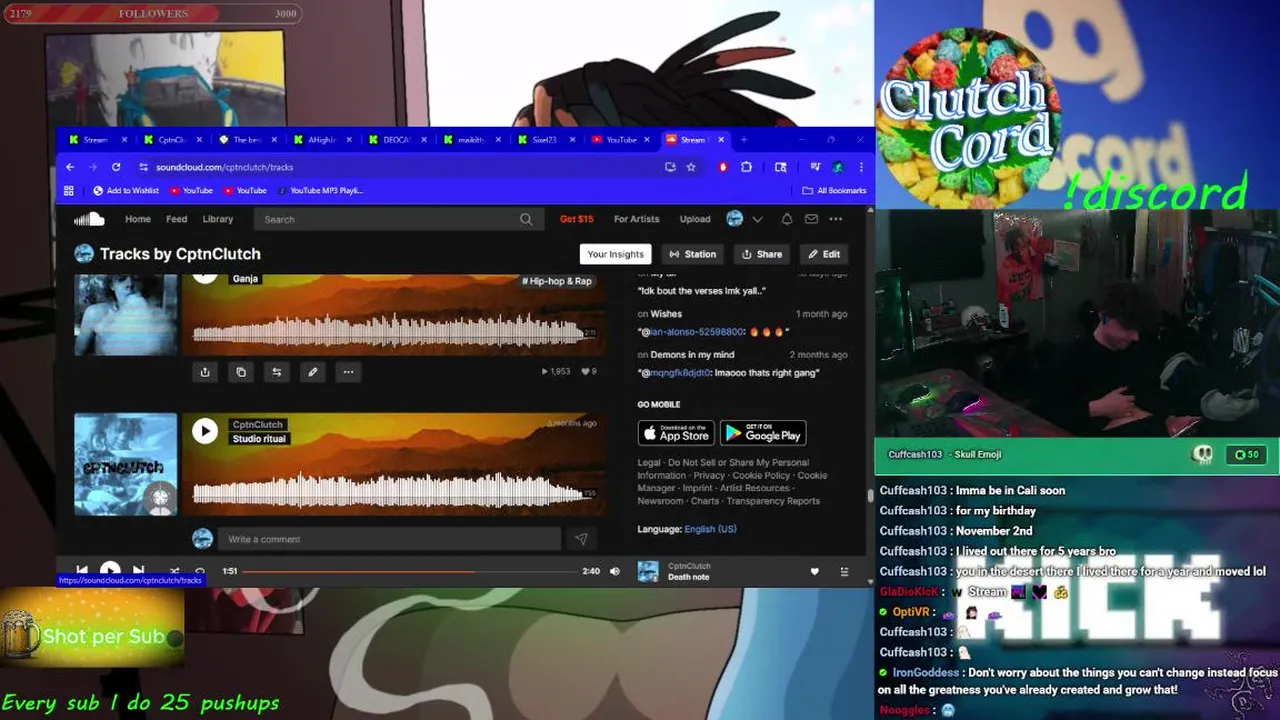Click the SoundCloud logo
The width and height of the screenshot is (1280, 720).
pyautogui.click(x=89, y=219)
